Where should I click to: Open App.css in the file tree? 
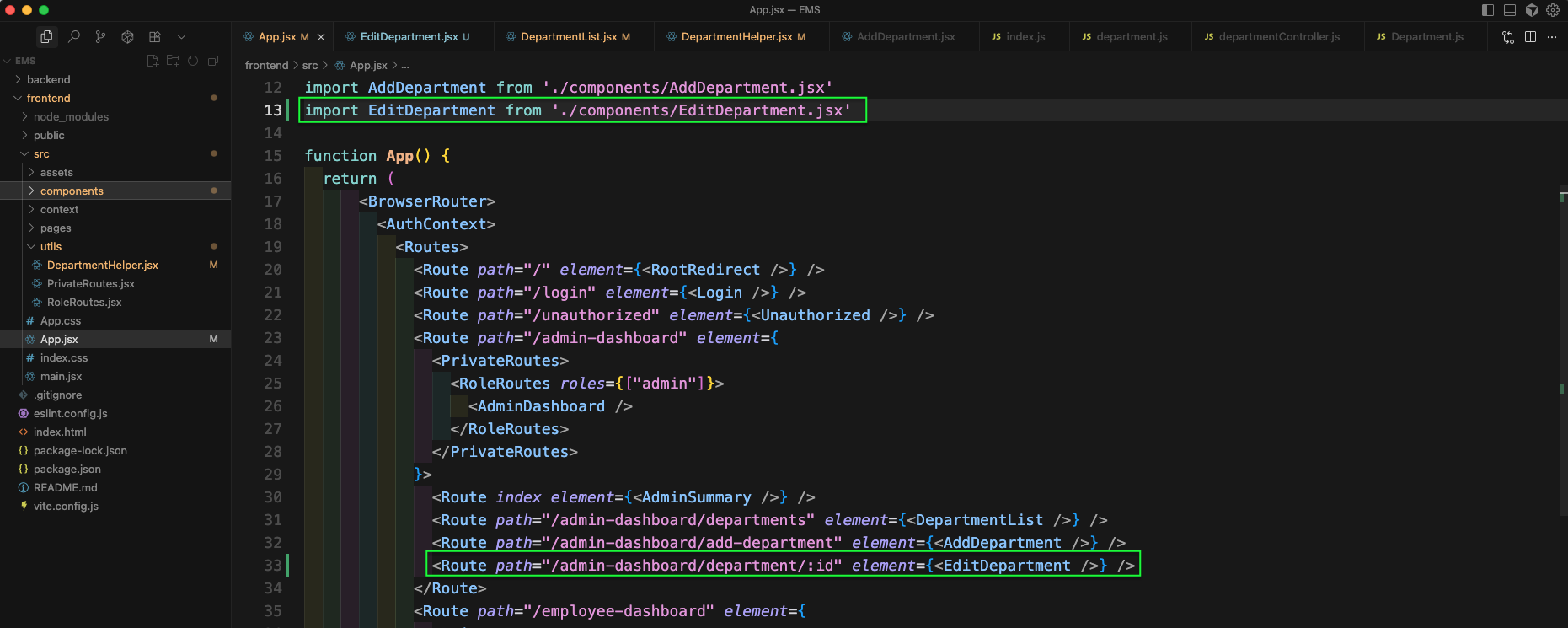tap(115, 320)
